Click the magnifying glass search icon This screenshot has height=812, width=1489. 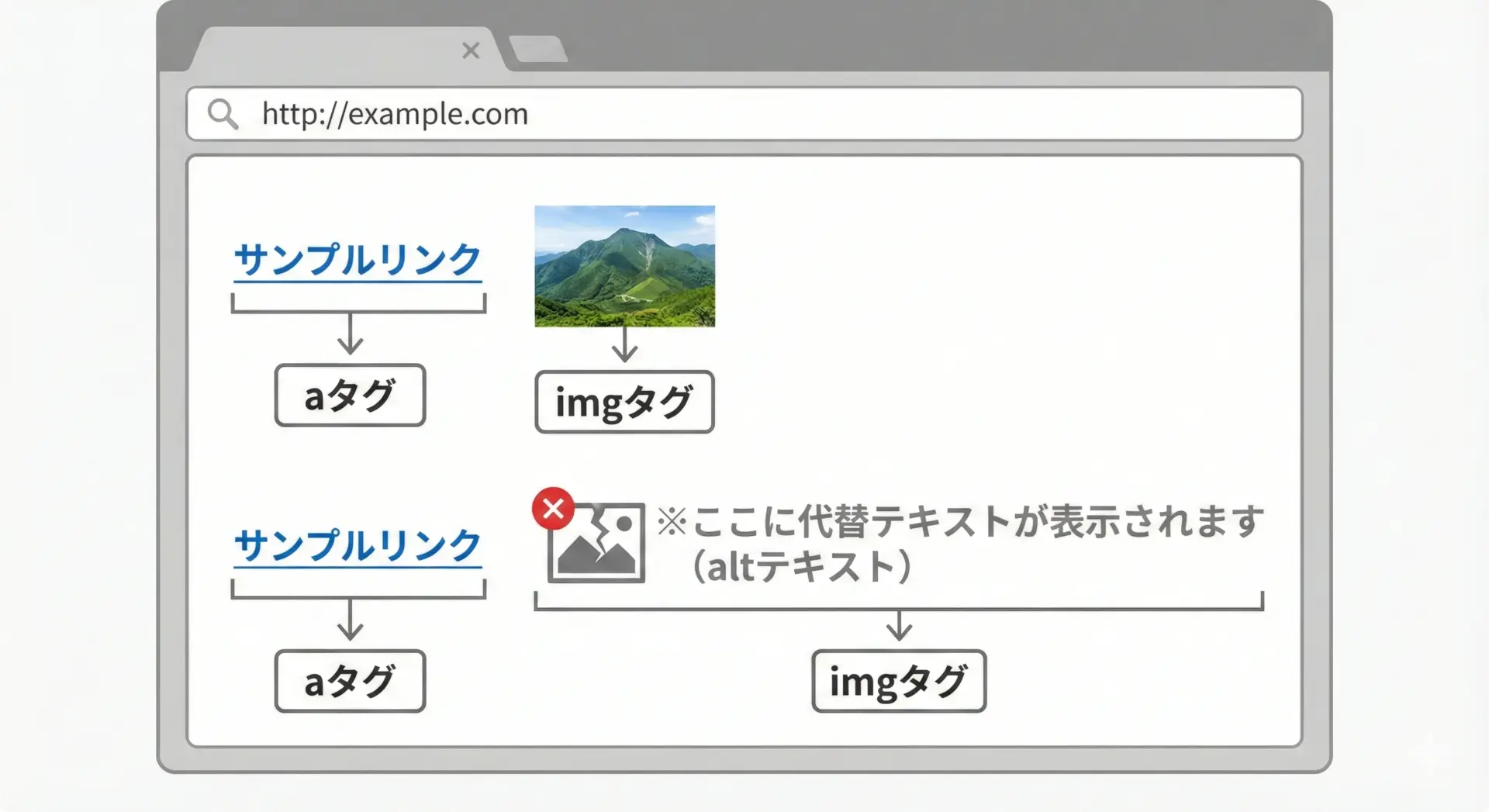(x=223, y=114)
